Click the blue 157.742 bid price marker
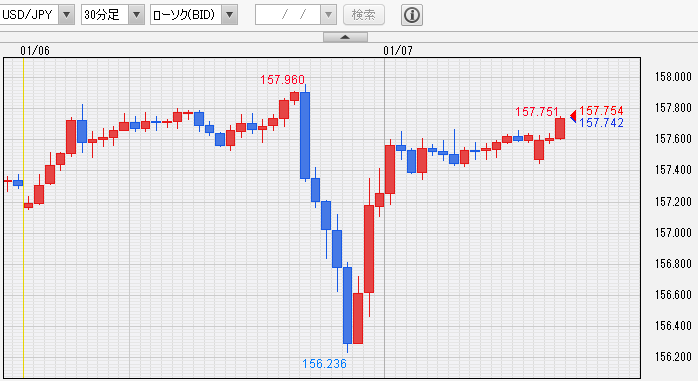The image size is (698, 381). click(x=601, y=122)
